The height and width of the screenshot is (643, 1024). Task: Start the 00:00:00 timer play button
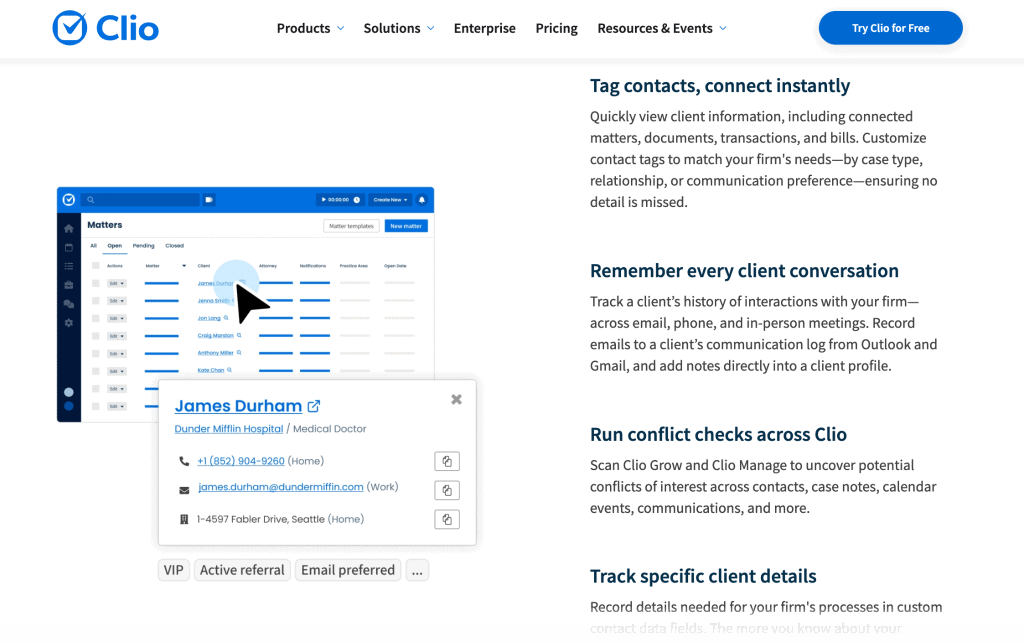(x=323, y=200)
